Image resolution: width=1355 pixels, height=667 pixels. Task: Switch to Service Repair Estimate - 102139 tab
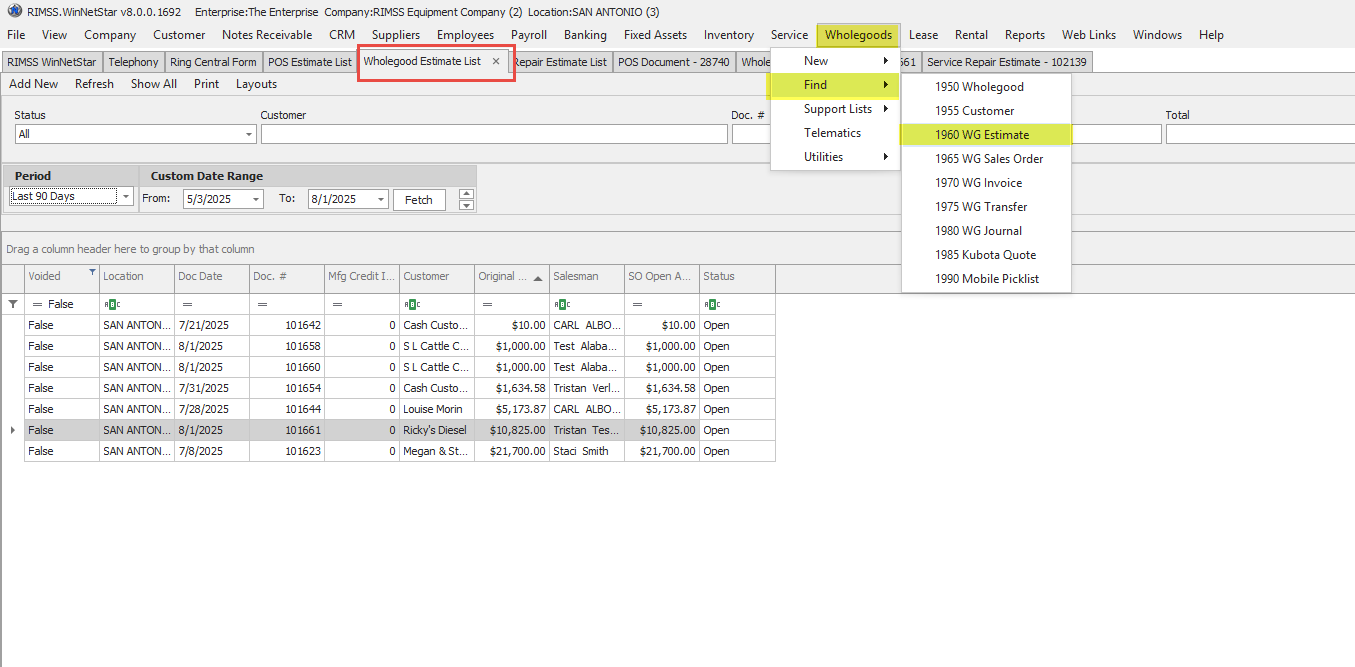1008,62
